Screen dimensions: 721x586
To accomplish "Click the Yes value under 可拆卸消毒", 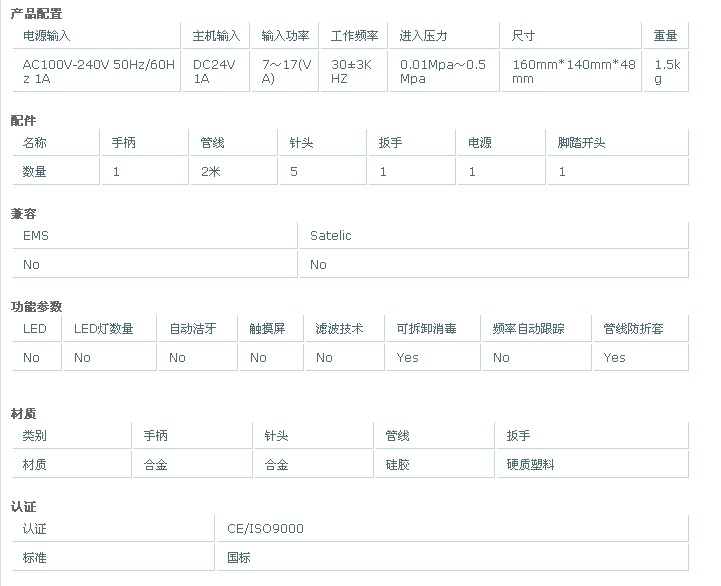I will pyautogui.click(x=407, y=358).
